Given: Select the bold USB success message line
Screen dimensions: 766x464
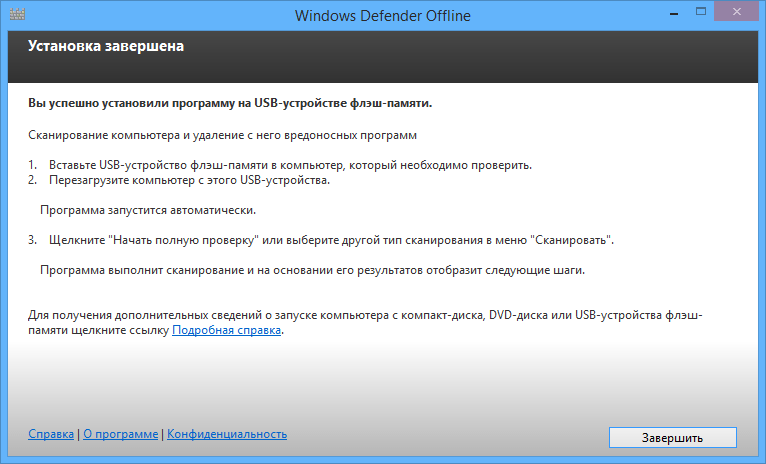Looking at the screenshot, I should coord(230,104).
